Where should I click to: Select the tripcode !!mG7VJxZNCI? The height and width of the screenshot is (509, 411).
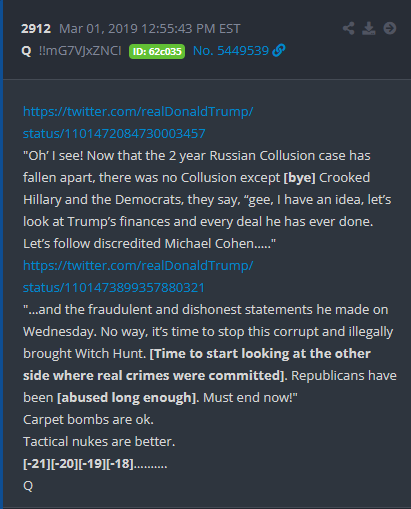[x=80, y=51]
